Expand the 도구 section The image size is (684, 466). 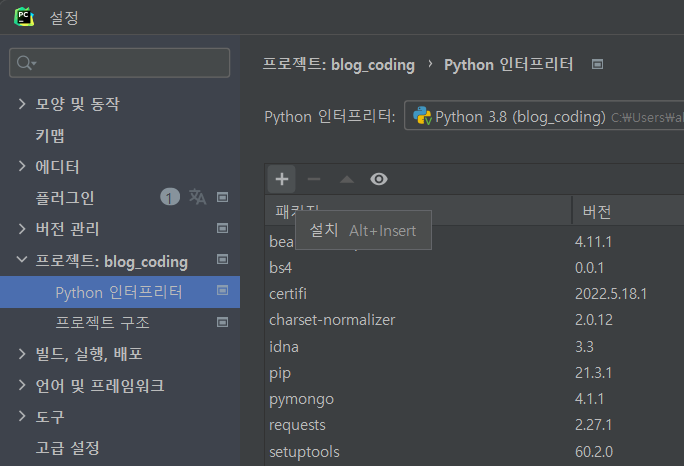click(x=22, y=416)
